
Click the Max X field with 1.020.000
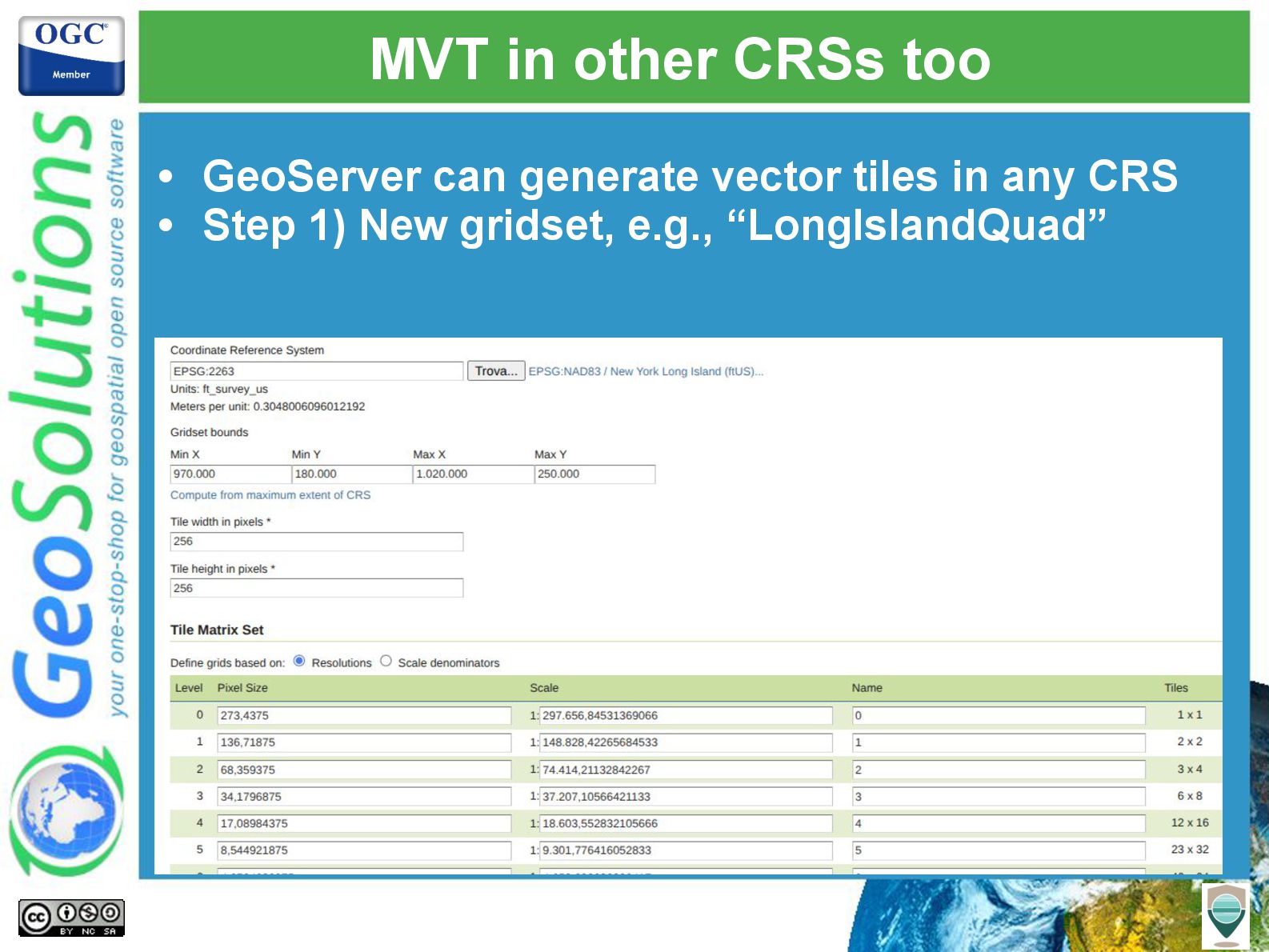473,474
